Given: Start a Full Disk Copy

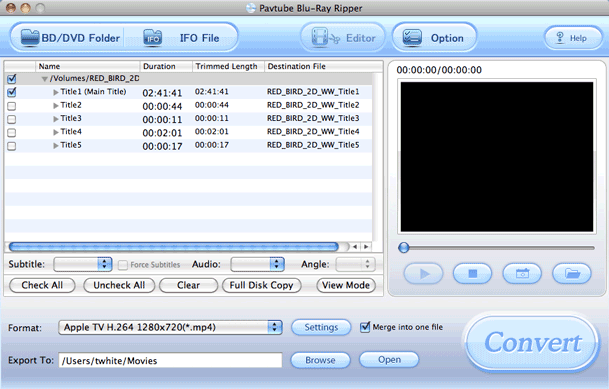Looking at the screenshot, I should click(261, 285).
